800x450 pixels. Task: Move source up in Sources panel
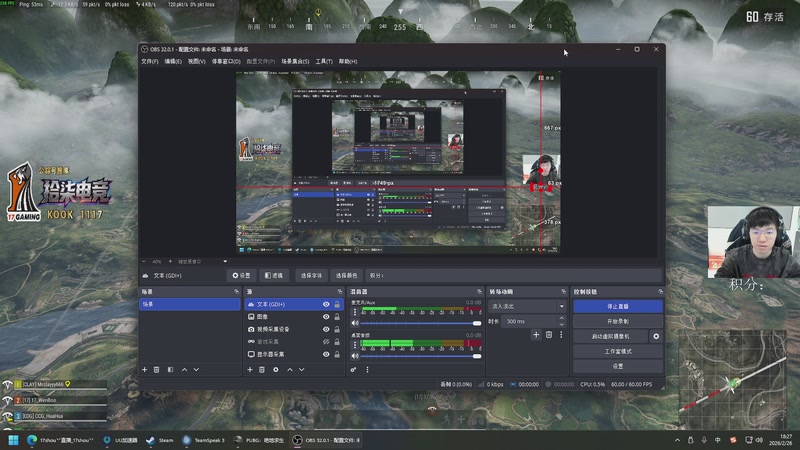pyautogui.click(x=289, y=369)
